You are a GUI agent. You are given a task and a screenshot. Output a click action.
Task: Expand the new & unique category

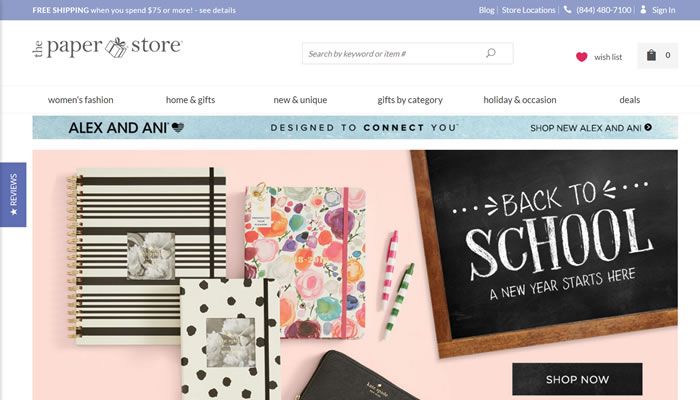tap(300, 100)
